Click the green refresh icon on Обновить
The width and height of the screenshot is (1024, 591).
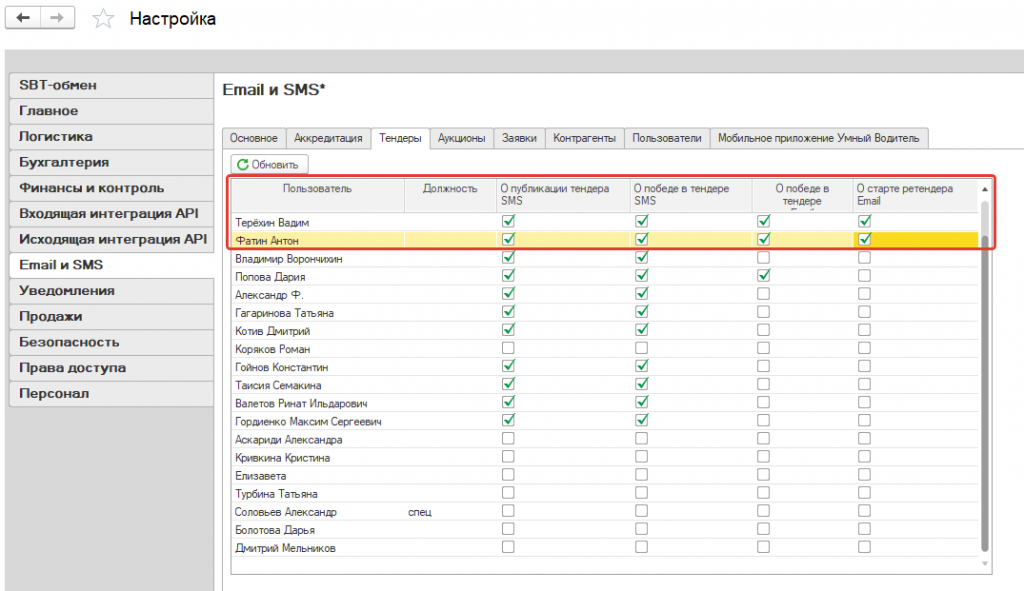coord(242,165)
